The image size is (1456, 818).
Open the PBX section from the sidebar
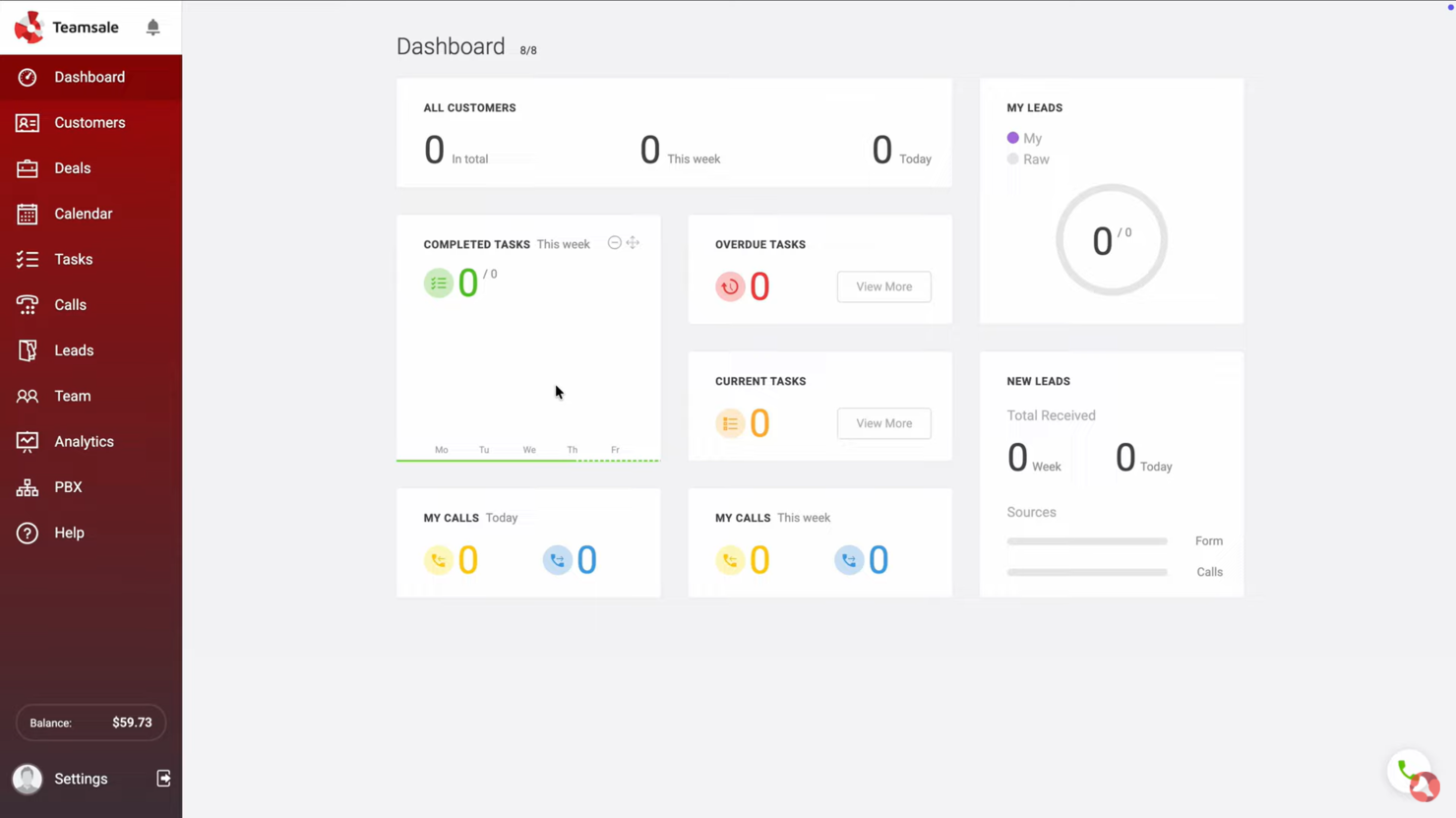coord(68,486)
